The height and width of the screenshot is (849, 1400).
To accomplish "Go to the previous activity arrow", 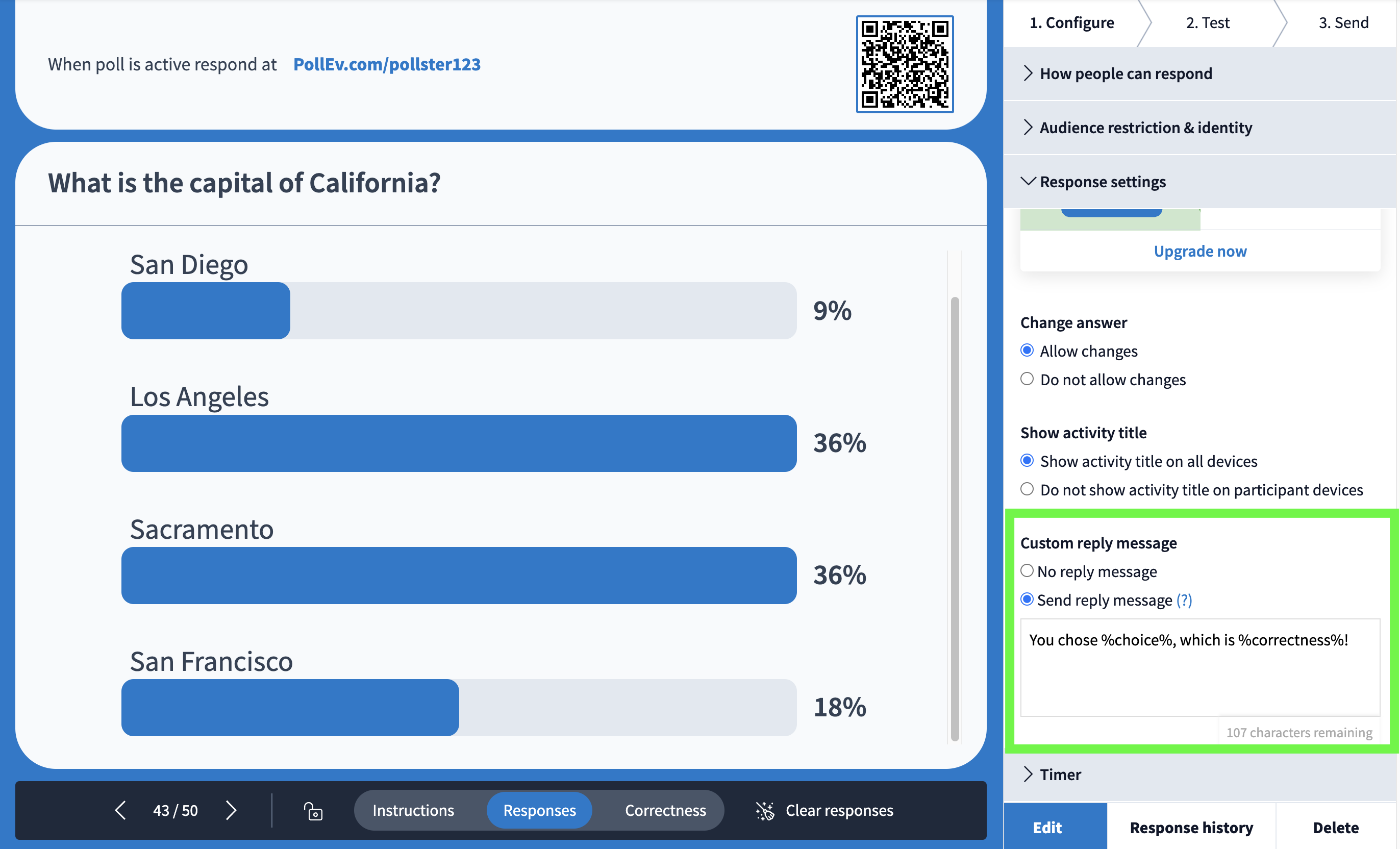I will pyautogui.click(x=120, y=810).
